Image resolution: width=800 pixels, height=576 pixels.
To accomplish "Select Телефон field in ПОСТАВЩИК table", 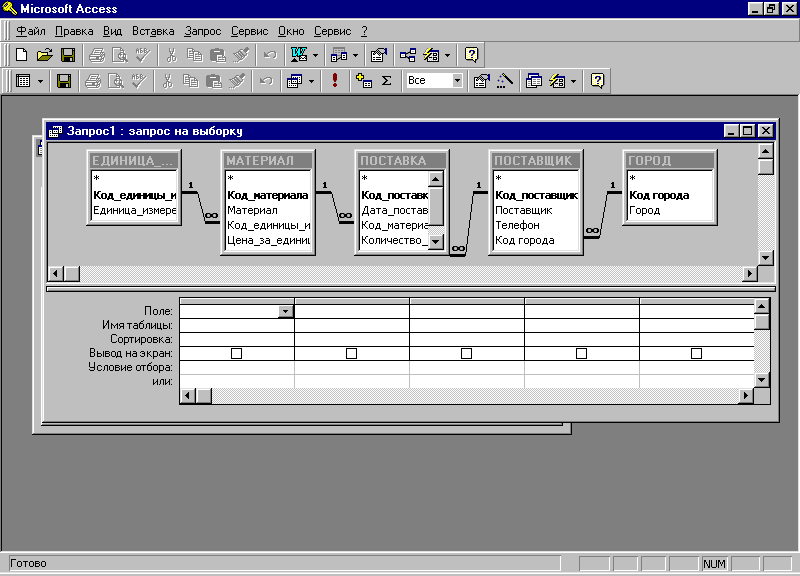I will point(517,225).
